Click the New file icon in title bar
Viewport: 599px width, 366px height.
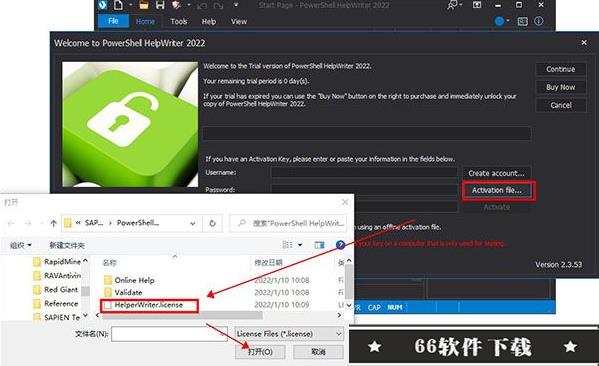[x=119, y=5]
